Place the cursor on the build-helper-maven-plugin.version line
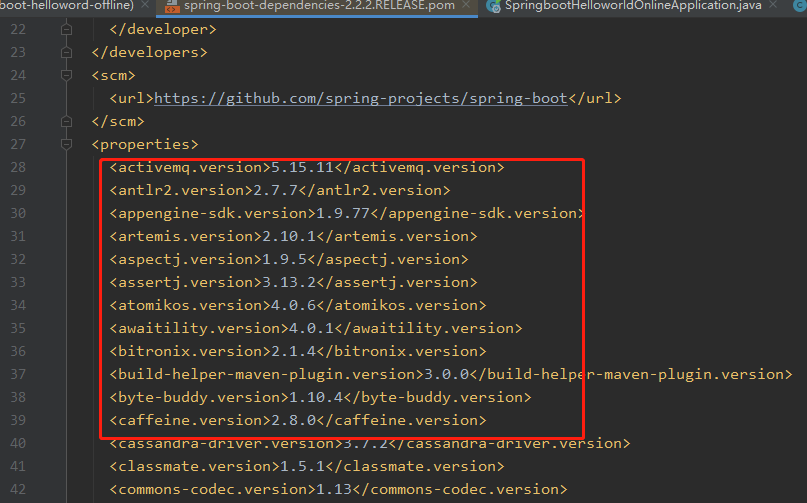The image size is (807, 503). pyautogui.click(x=451, y=374)
